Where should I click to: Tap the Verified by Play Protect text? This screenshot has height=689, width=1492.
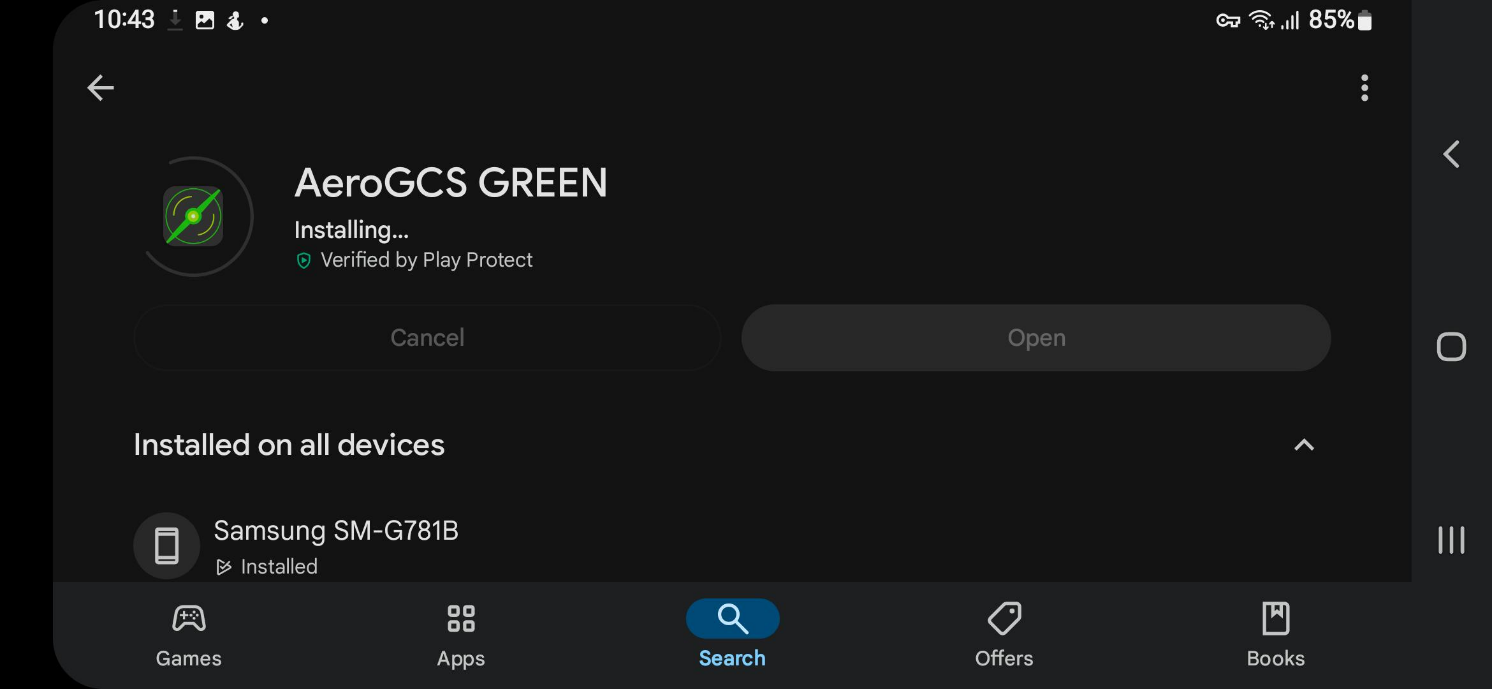[x=427, y=261]
